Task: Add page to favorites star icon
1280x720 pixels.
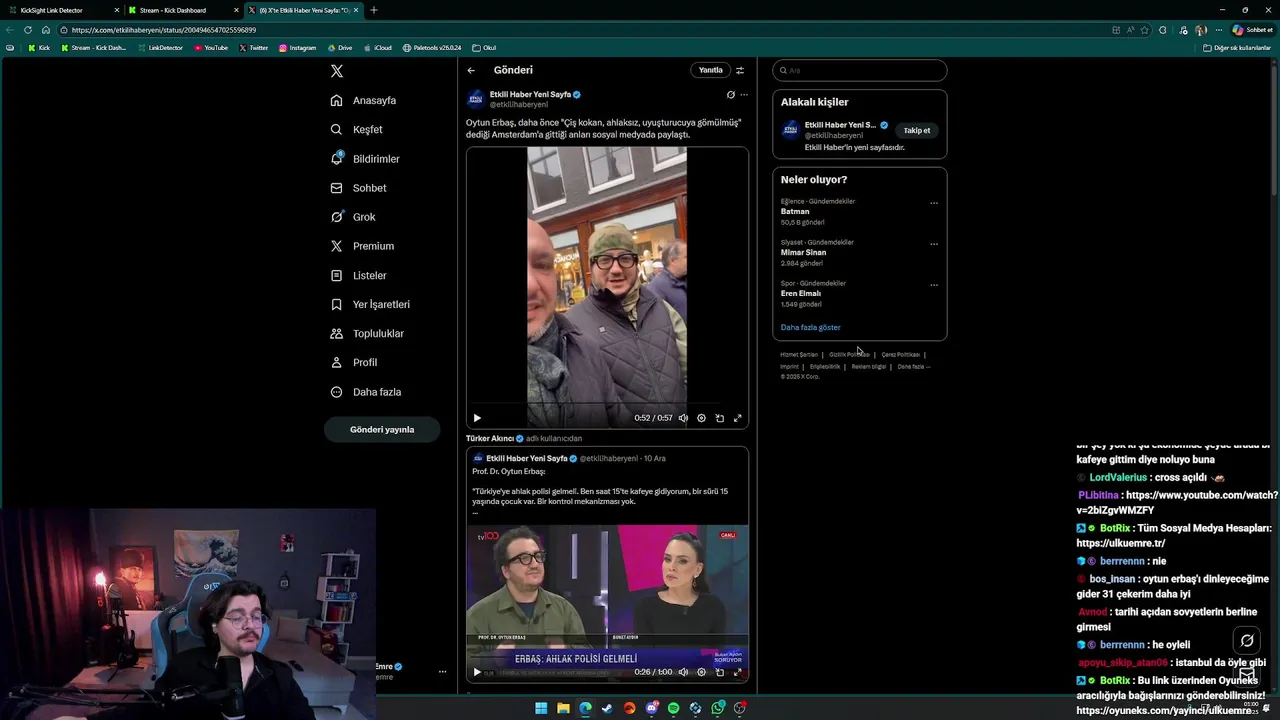Action: point(1145,30)
